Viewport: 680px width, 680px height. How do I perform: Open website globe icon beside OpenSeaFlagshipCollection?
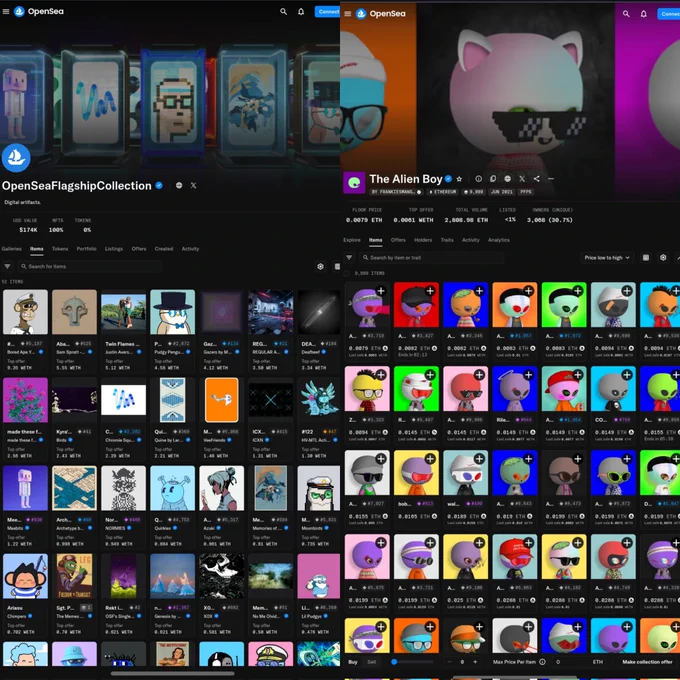click(179, 186)
